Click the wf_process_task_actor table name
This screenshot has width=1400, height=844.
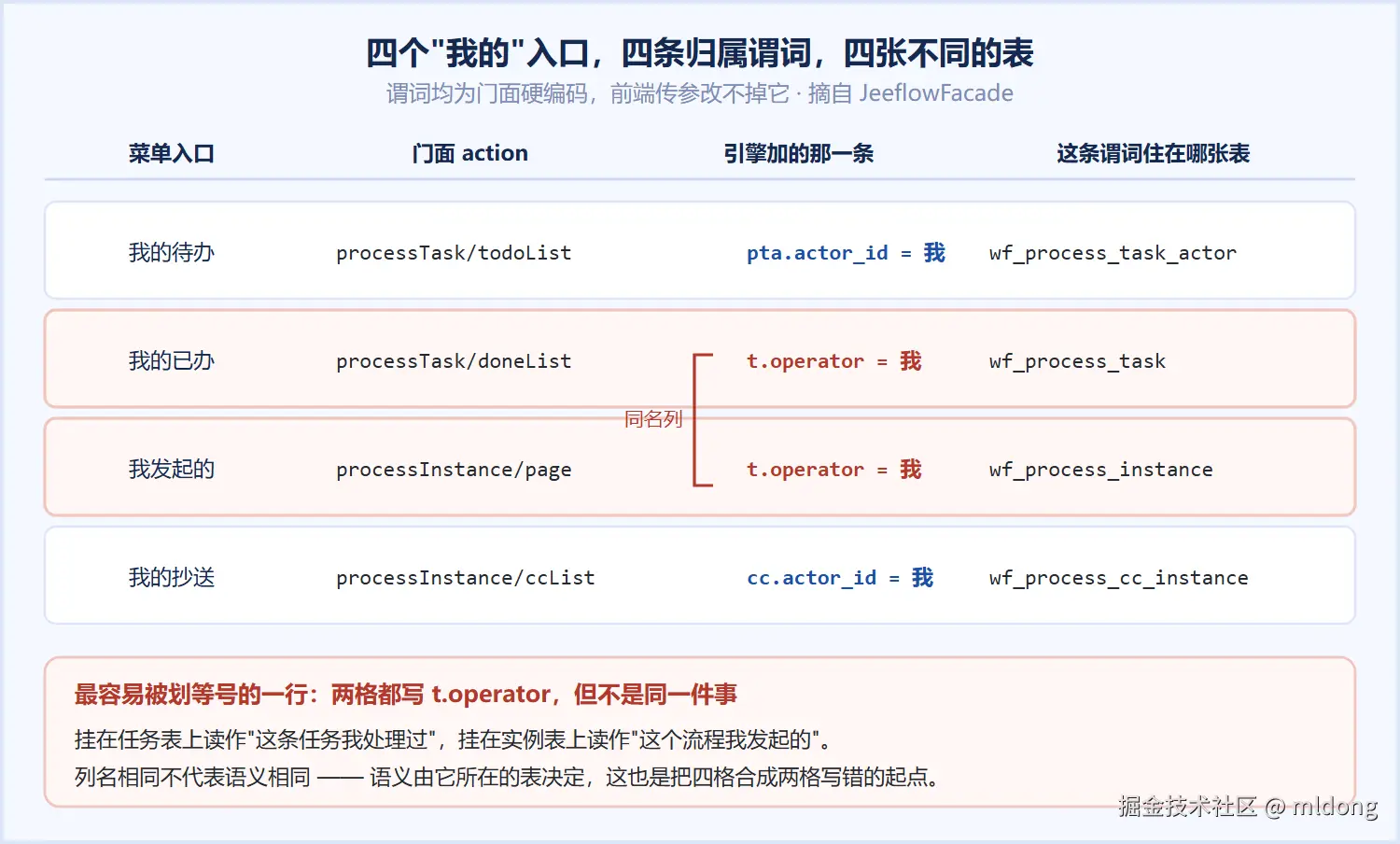point(1113,253)
